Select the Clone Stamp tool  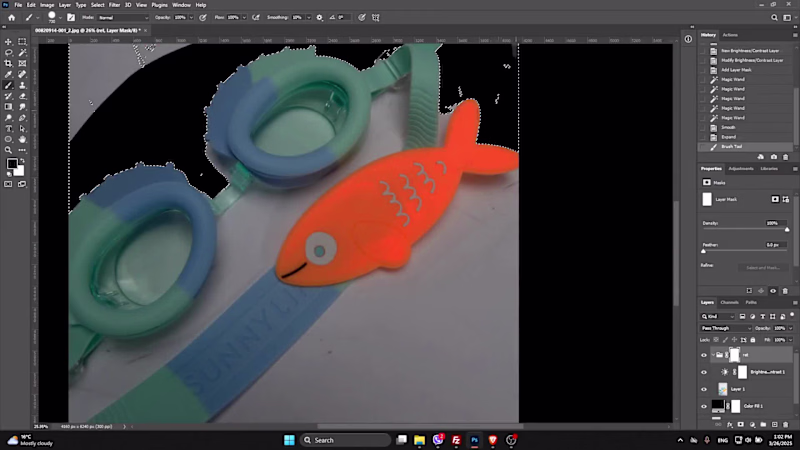click(22, 85)
